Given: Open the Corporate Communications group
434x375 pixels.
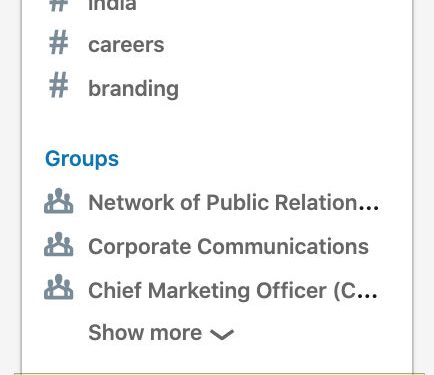Looking at the screenshot, I should tap(228, 246).
